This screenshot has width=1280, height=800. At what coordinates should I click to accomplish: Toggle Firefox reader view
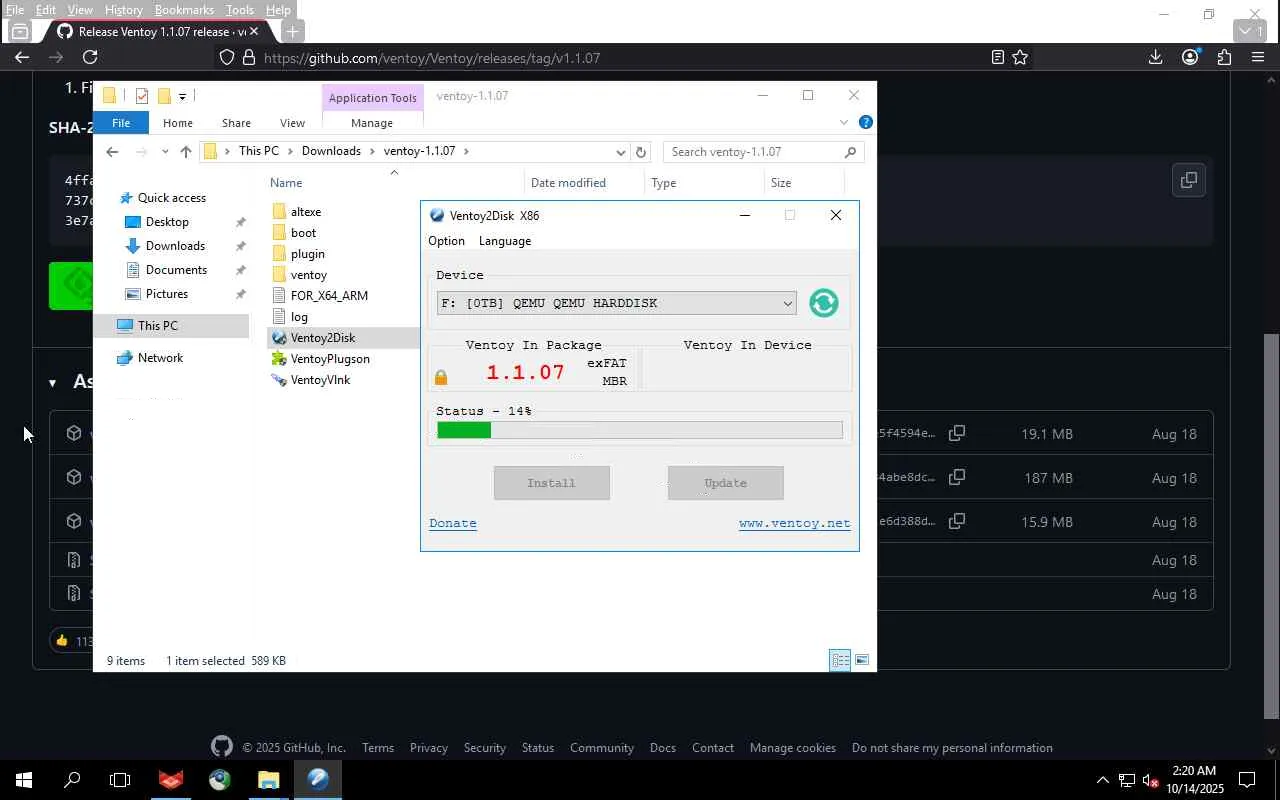[997, 58]
